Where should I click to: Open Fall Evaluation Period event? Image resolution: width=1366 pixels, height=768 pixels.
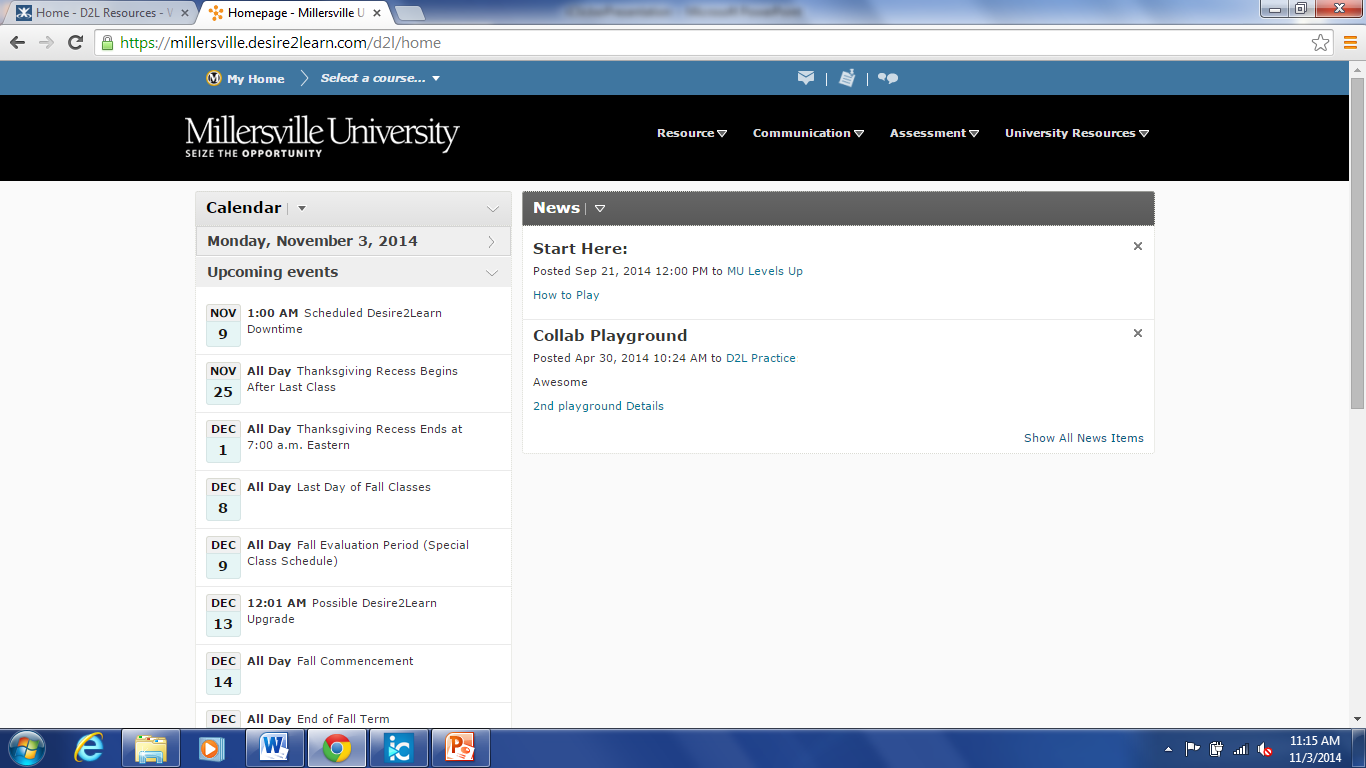(x=358, y=553)
